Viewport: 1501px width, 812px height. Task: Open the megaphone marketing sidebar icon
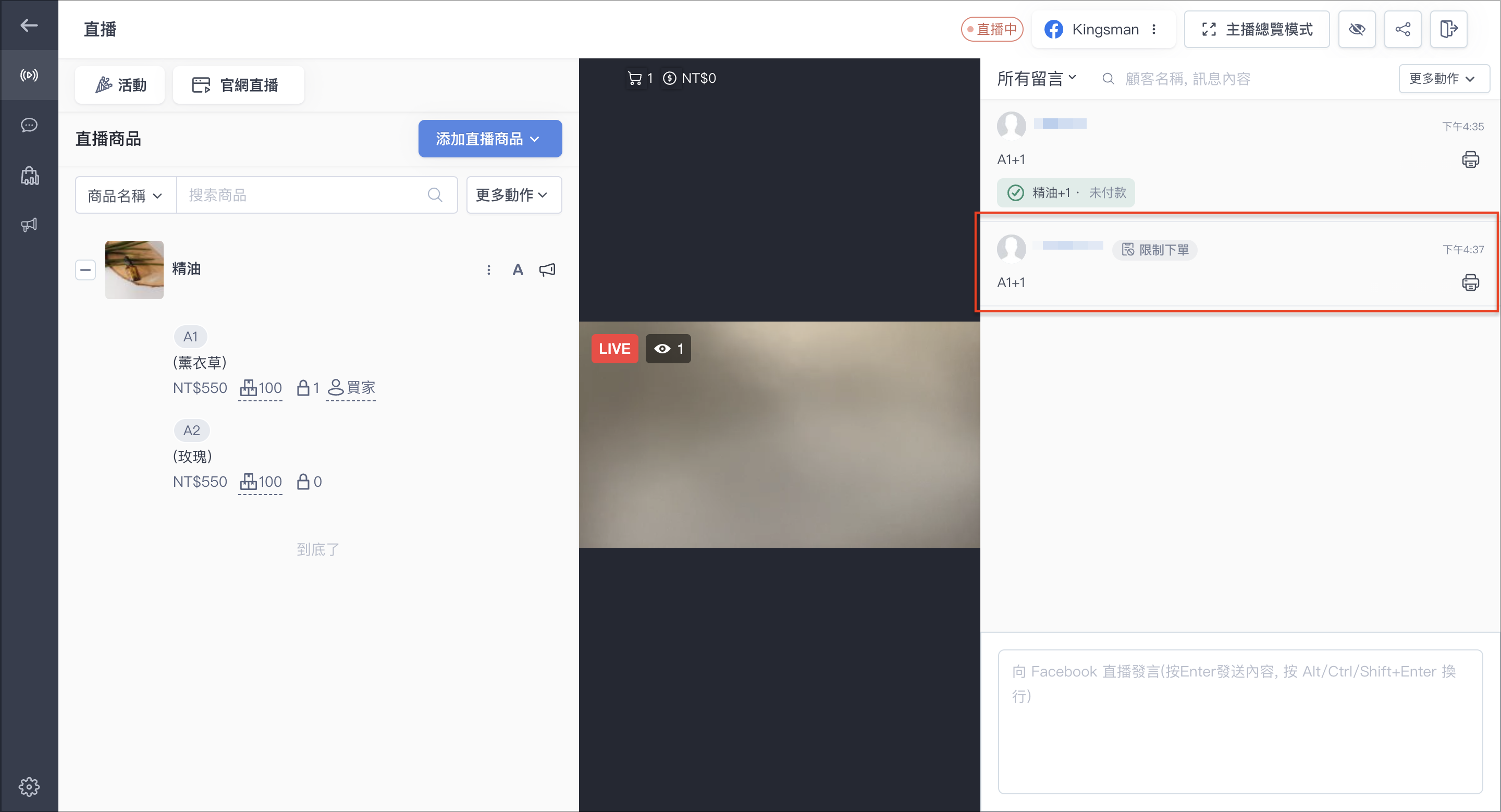click(29, 225)
